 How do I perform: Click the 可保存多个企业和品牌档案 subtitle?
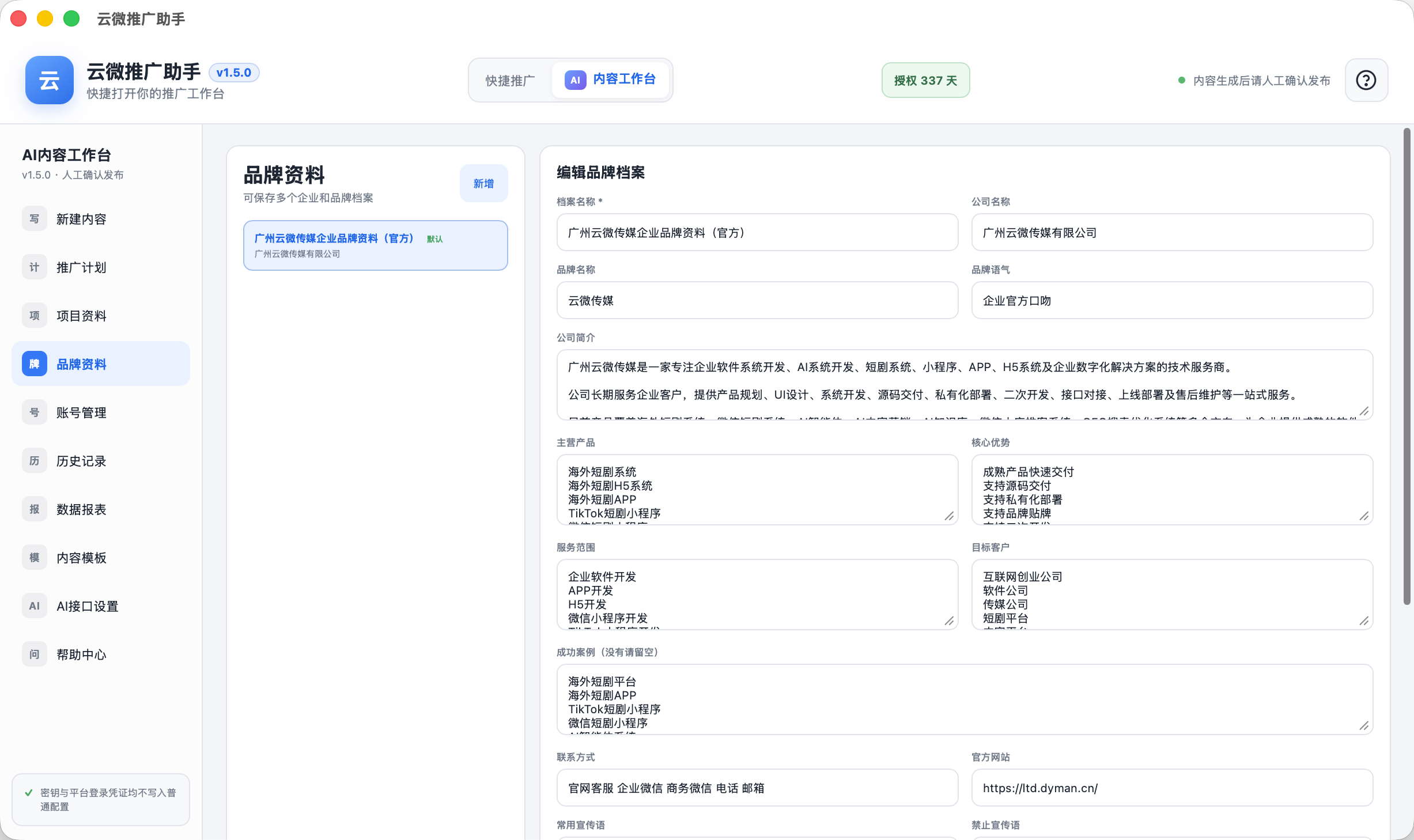point(308,198)
